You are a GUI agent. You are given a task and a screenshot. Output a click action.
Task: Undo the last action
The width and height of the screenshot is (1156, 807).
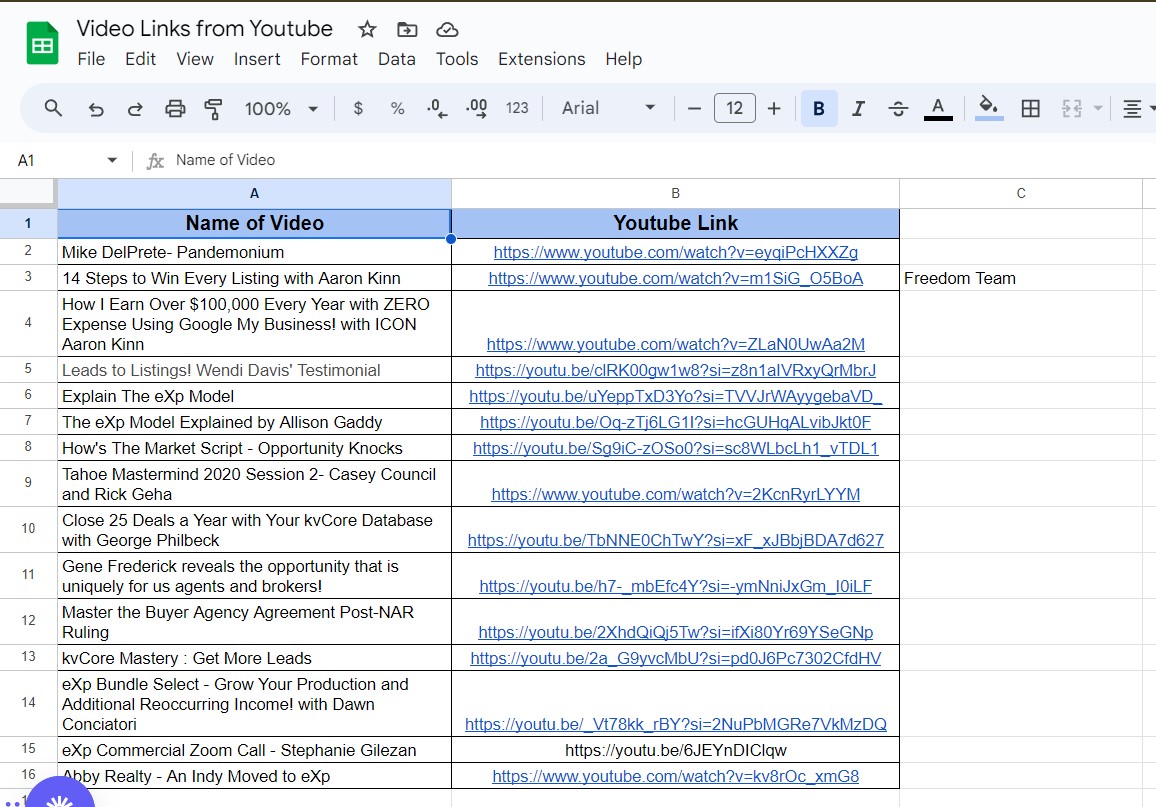[x=95, y=109]
